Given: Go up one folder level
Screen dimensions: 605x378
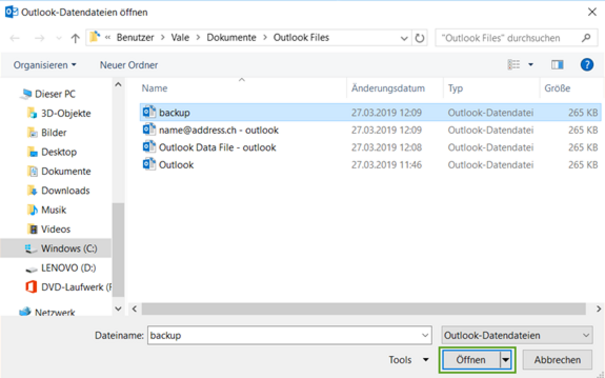Looking at the screenshot, I should (75, 38).
